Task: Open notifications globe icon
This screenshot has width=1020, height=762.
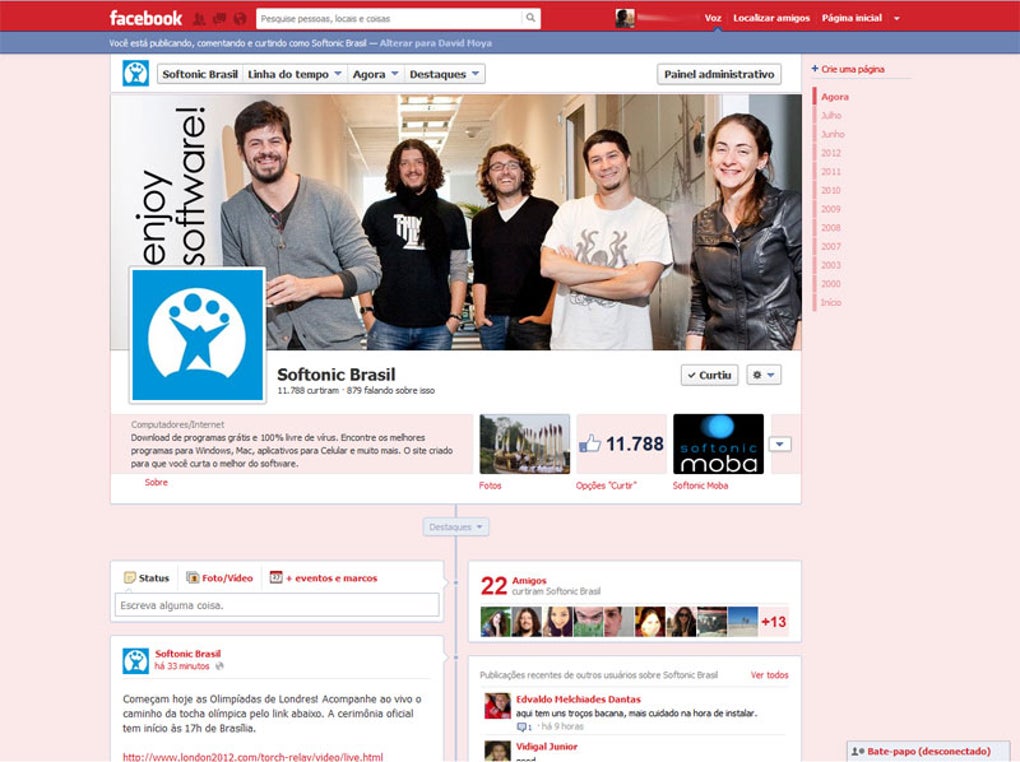Action: pyautogui.click(x=239, y=18)
